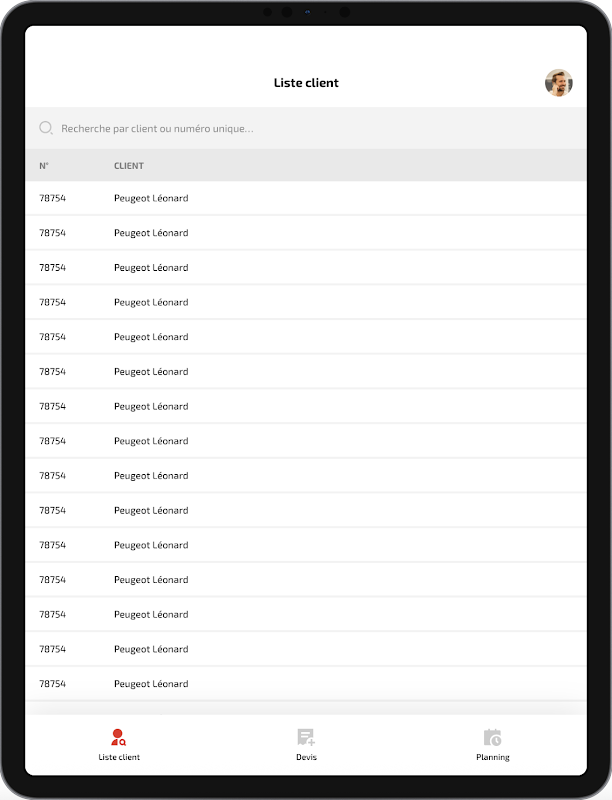Click the Liste client page title
This screenshot has height=800, width=612.
[x=306, y=83]
